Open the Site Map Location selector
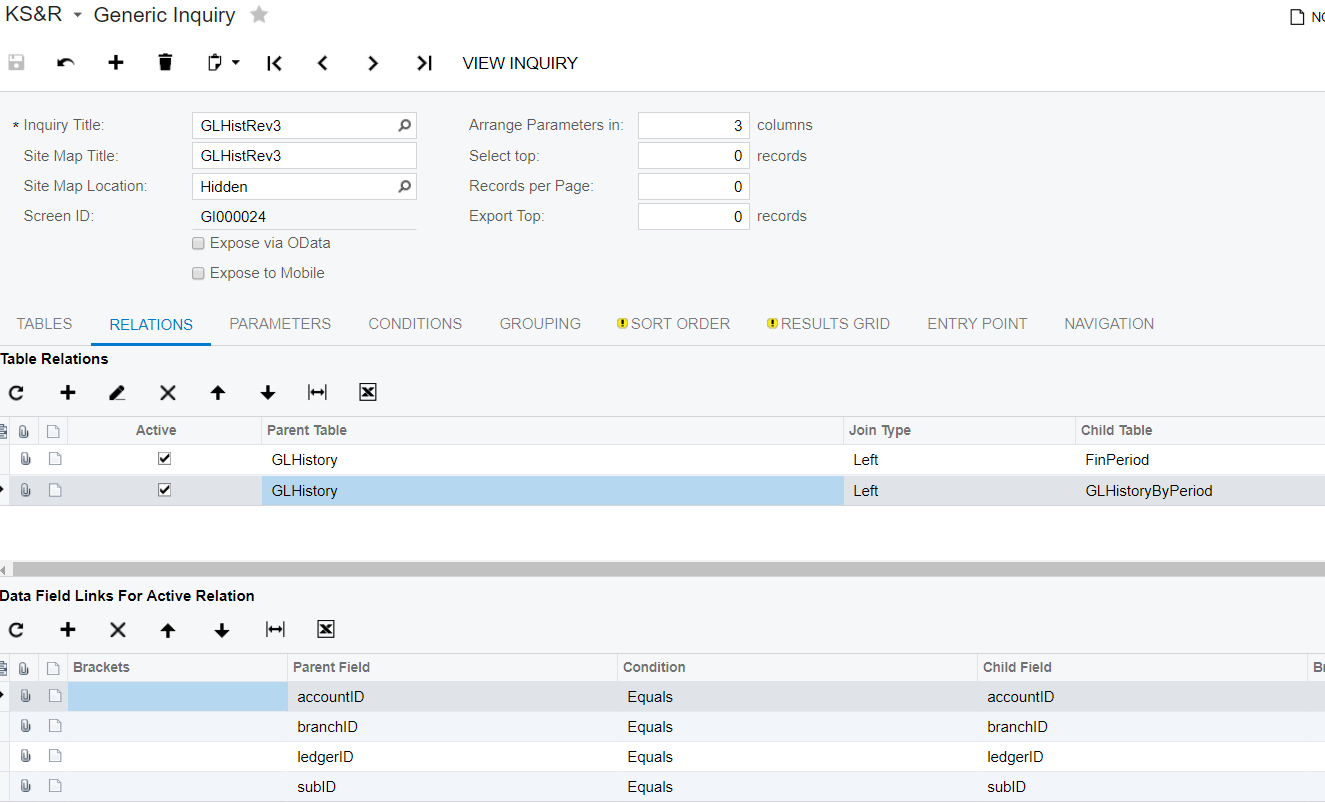 click(404, 186)
